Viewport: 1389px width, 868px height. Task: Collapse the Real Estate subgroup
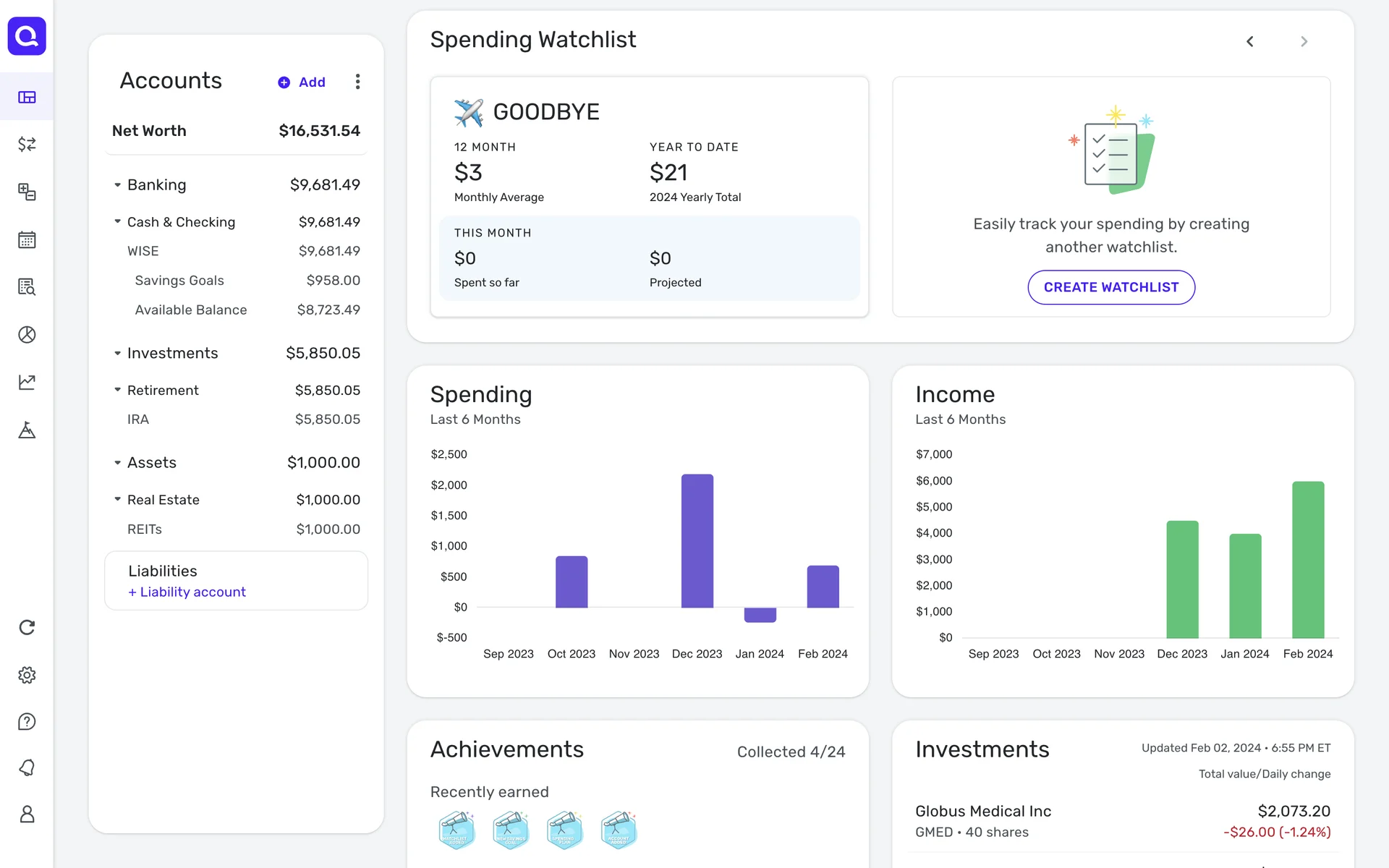point(117,499)
